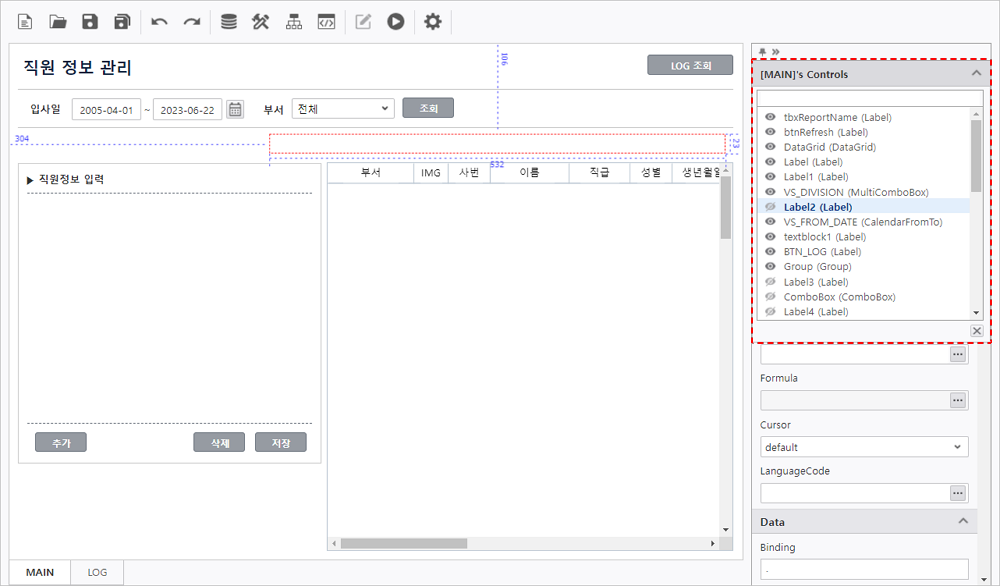Viewport: 1000px width, 586px height.
Task: Open the calendar picker beside date range
Action: click(235, 109)
